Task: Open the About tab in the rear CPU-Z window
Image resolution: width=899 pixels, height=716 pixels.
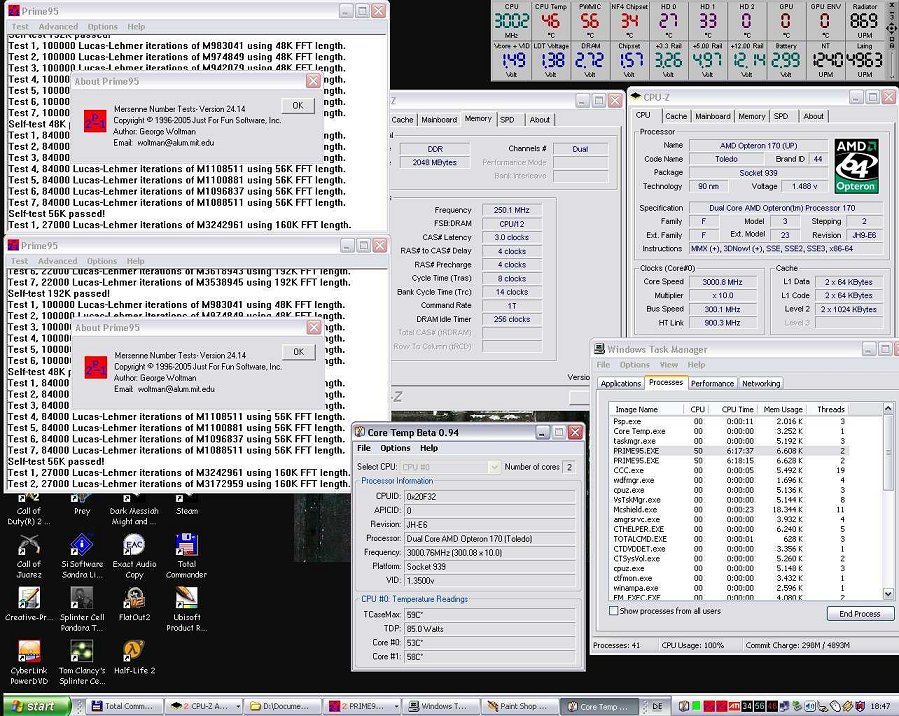Action: click(x=540, y=120)
